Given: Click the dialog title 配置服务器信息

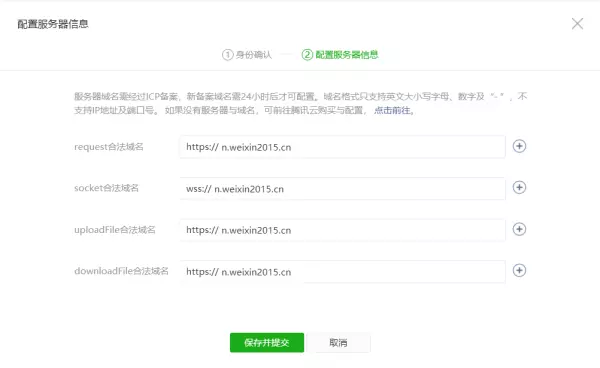Looking at the screenshot, I should (x=53, y=24).
